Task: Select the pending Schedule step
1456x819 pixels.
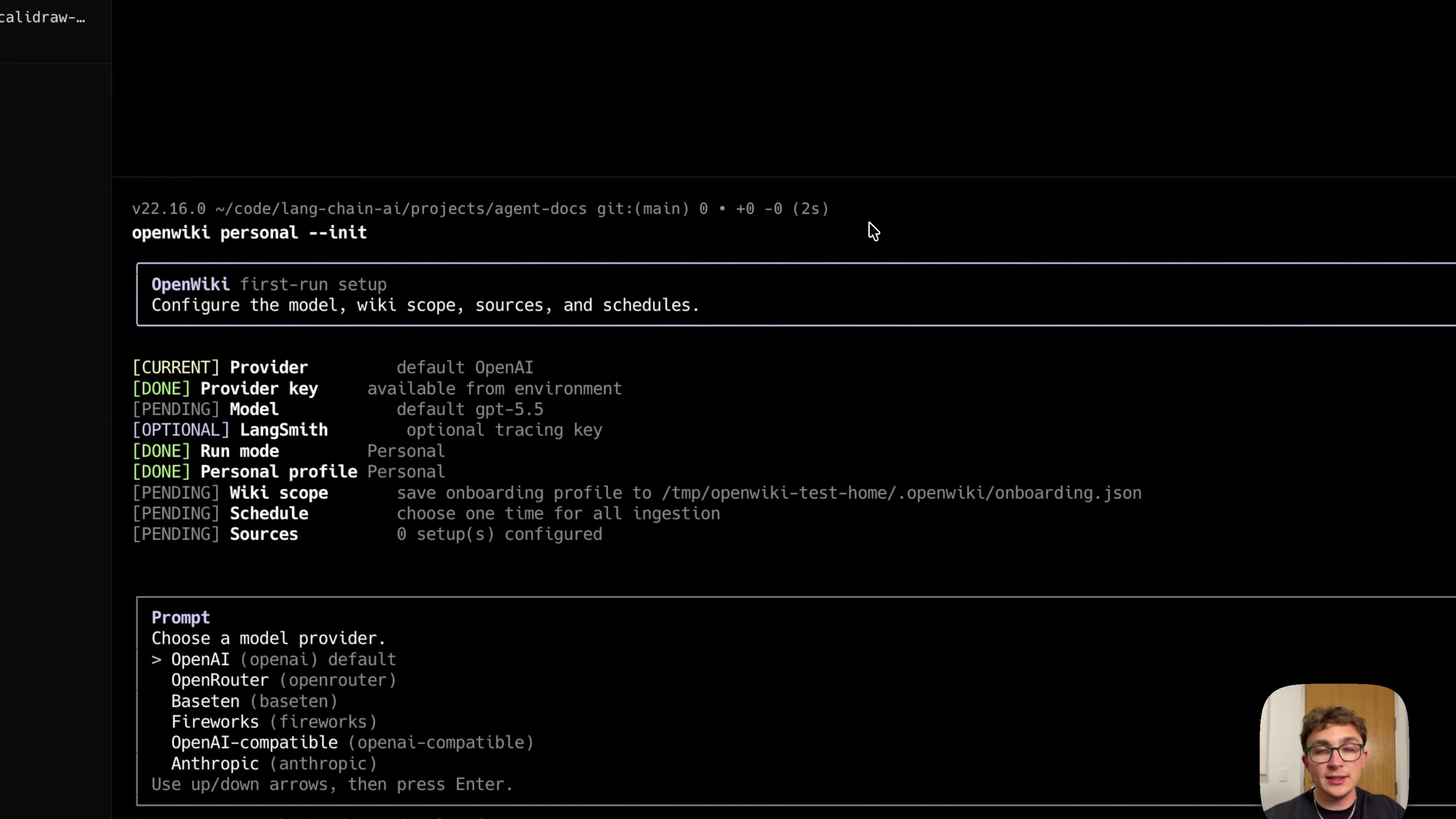Action: [x=426, y=514]
